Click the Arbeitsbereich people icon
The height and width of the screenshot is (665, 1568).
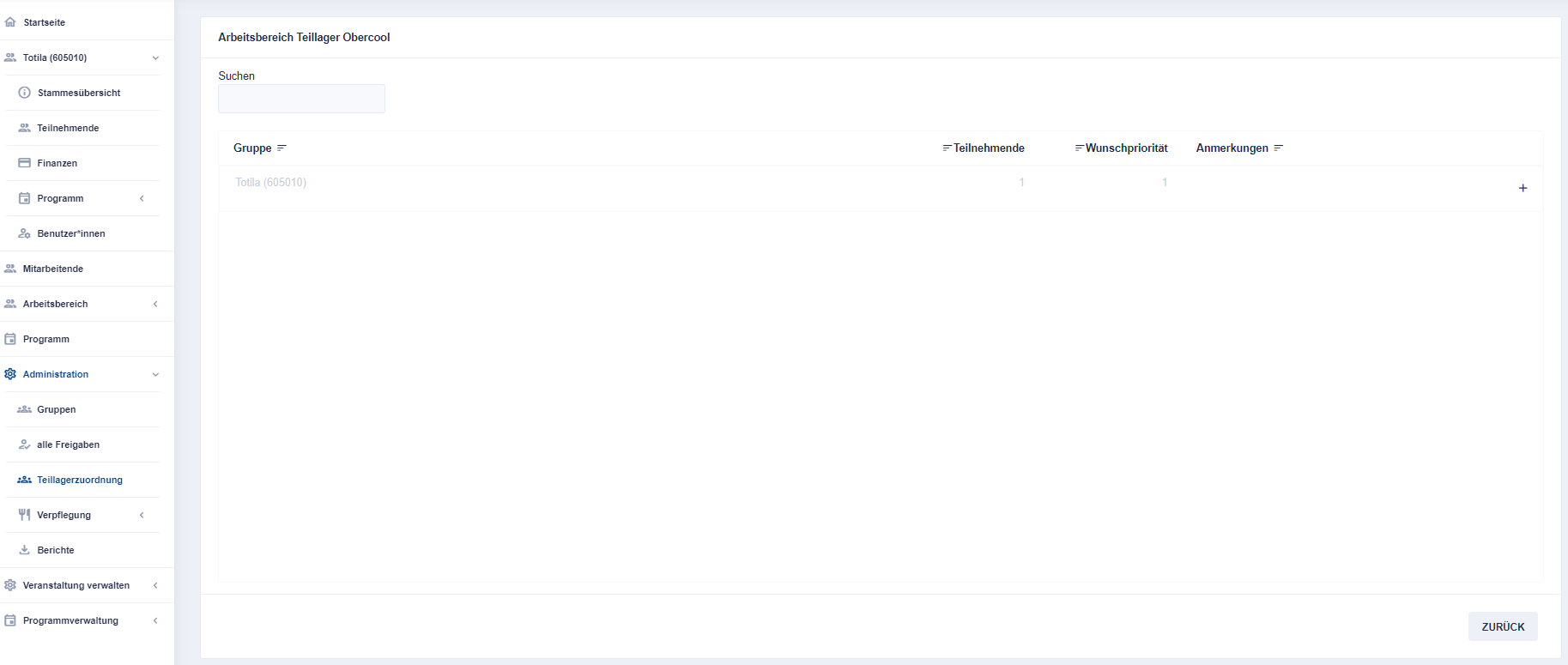coord(10,304)
